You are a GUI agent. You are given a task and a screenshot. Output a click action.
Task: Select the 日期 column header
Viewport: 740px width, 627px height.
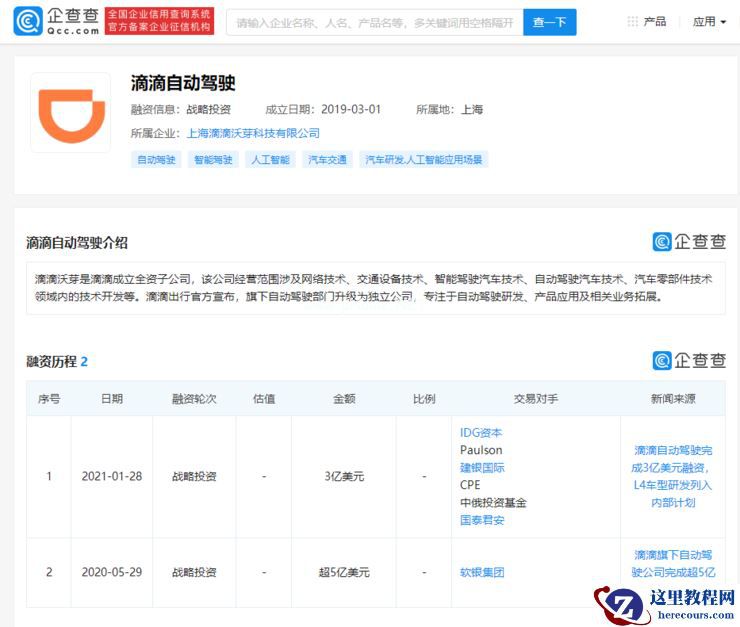(112, 399)
